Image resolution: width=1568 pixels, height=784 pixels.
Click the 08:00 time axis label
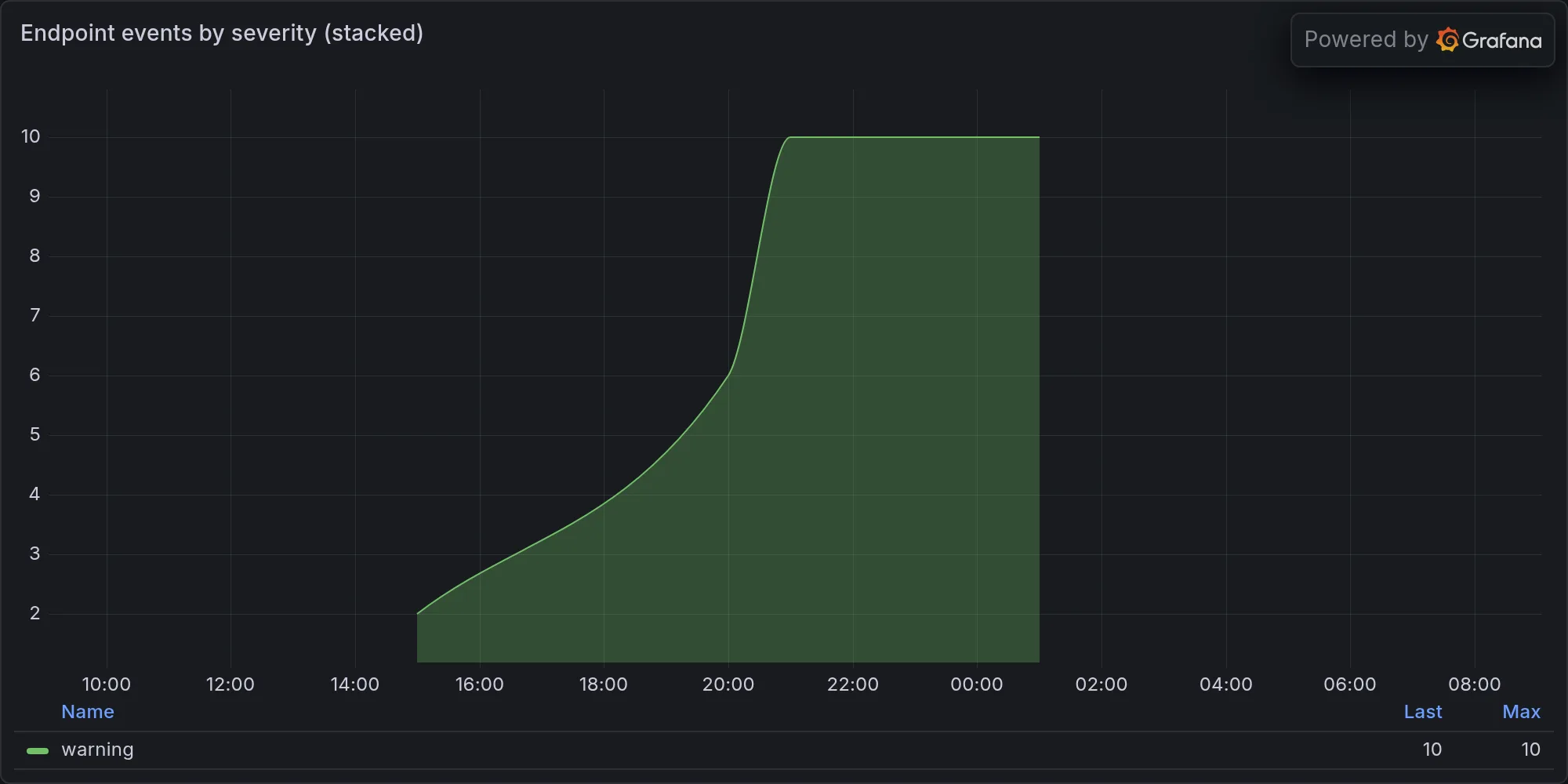click(1475, 684)
